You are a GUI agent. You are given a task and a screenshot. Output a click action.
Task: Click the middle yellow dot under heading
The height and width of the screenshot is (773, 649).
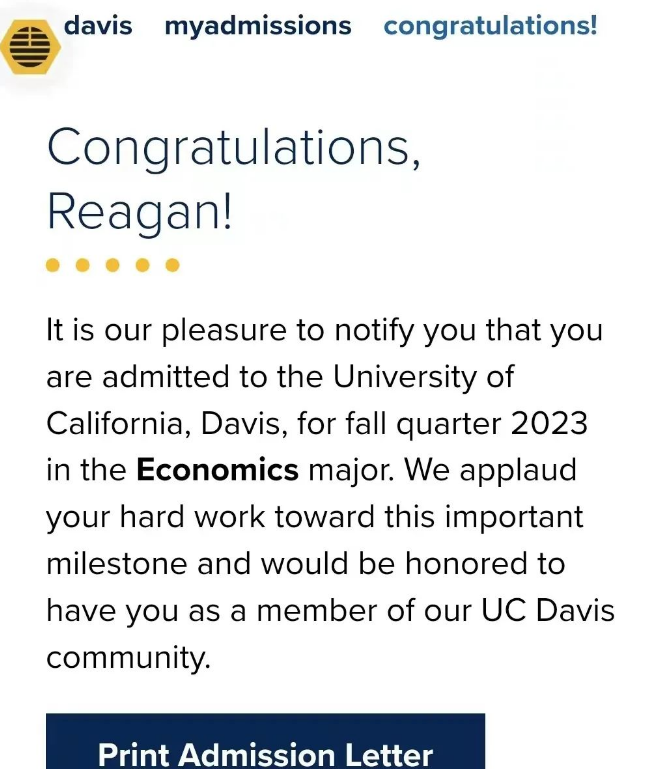point(113,265)
